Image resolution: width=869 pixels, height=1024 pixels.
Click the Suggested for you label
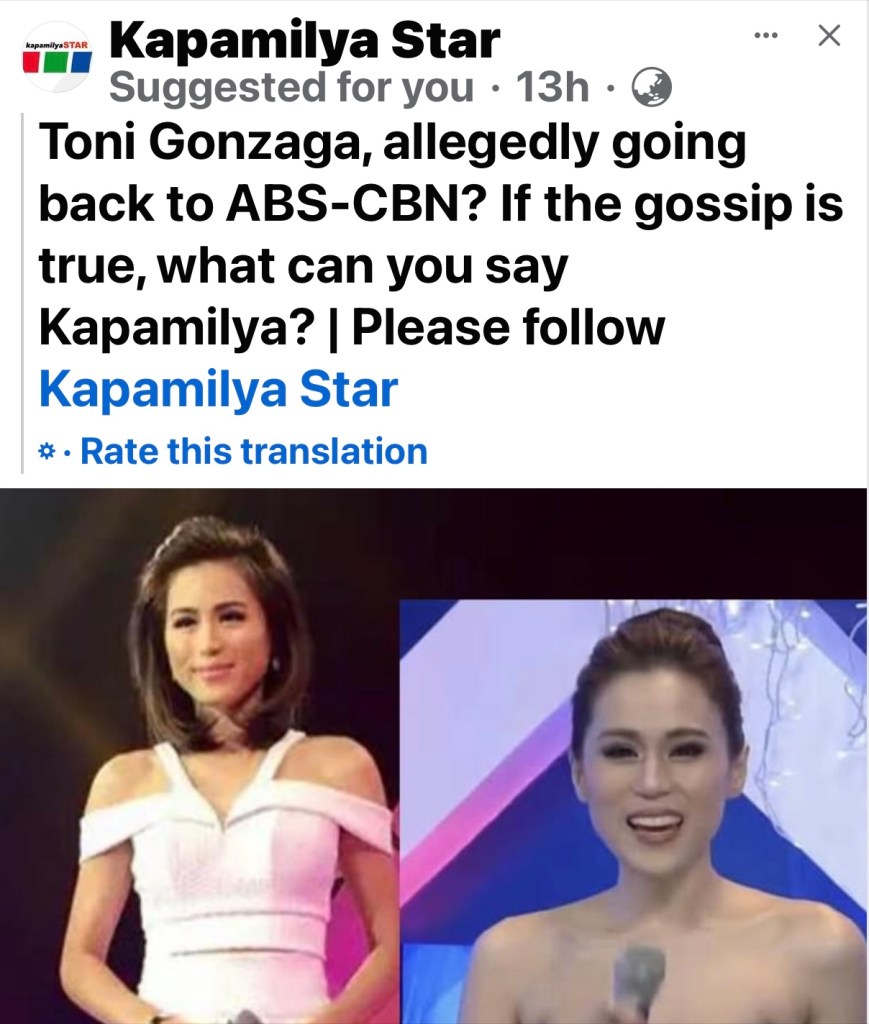[x=291, y=88]
